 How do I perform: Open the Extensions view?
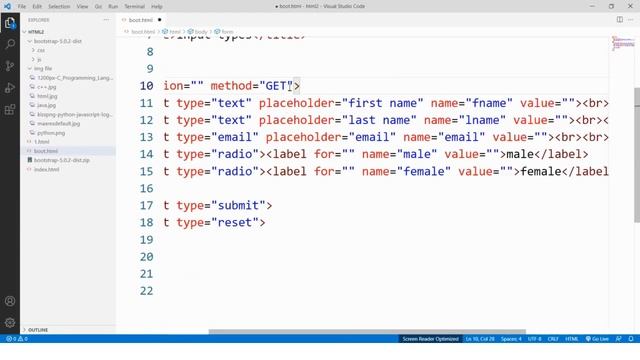click(10, 109)
